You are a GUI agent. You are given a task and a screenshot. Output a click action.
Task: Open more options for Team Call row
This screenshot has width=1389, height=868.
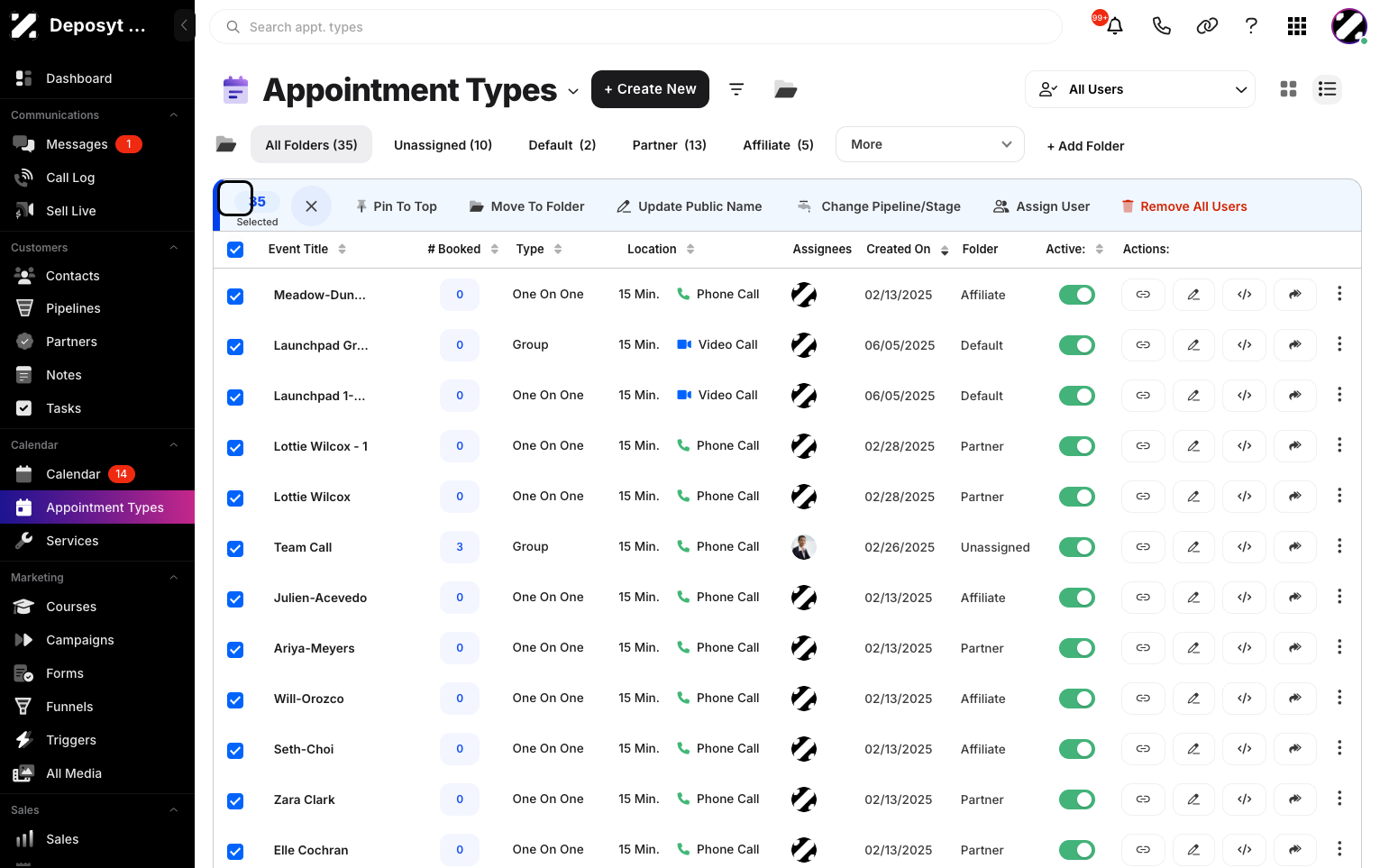(1339, 546)
